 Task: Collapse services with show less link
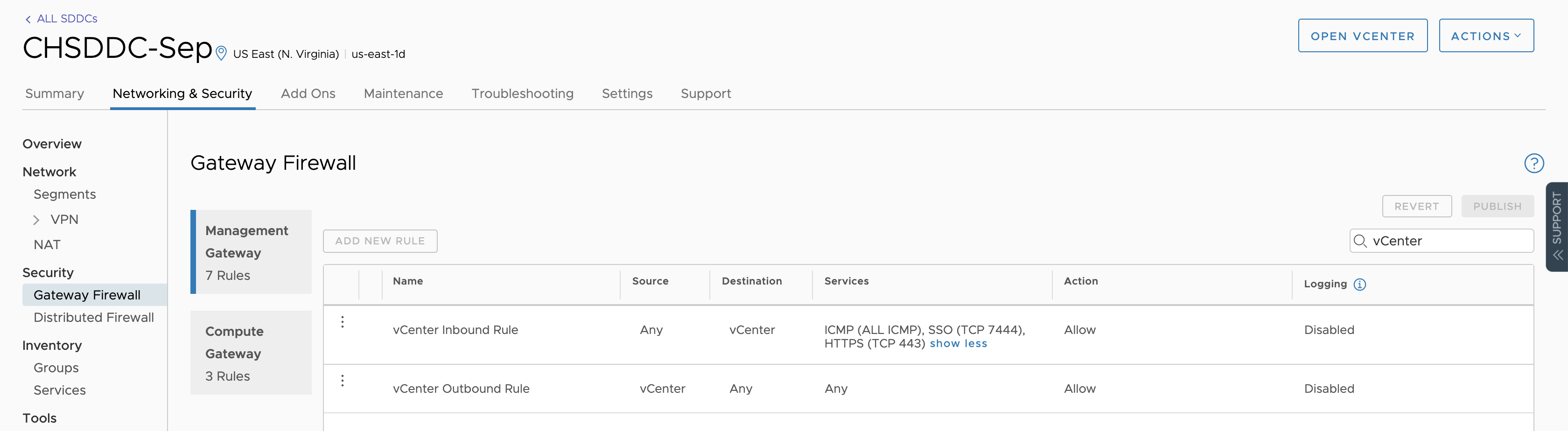(x=959, y=343)
